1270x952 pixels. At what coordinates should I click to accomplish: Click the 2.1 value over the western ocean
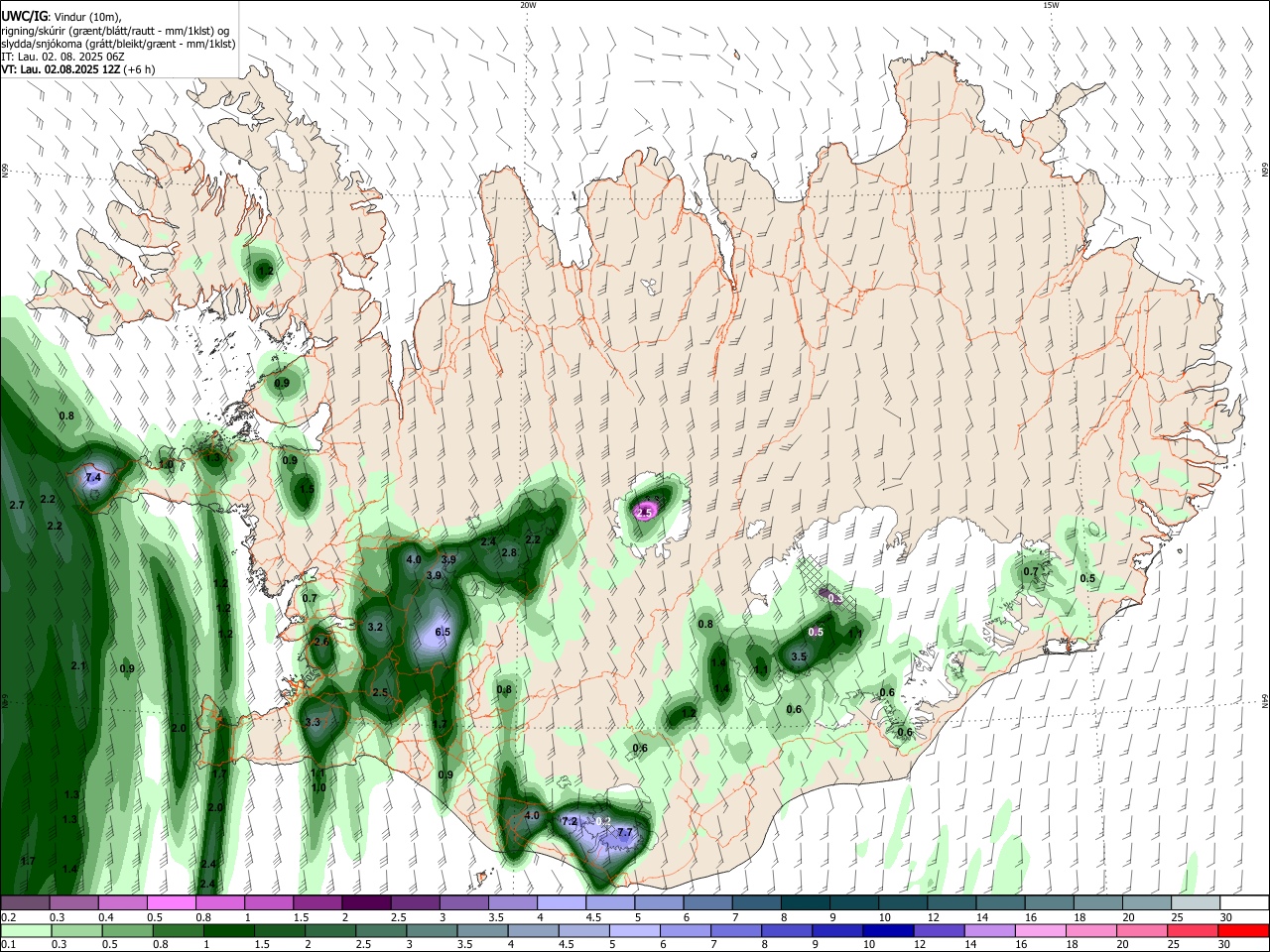(78, 665)
